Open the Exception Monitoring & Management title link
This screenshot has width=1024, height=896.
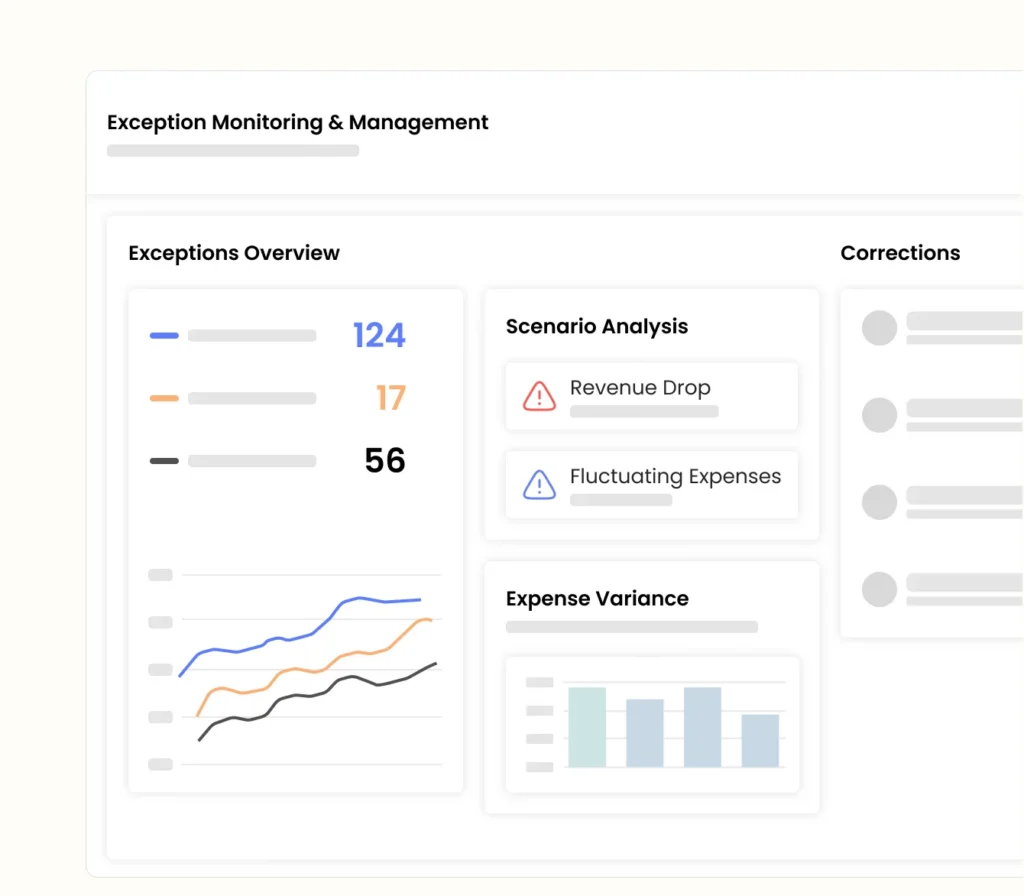(x=297, y=122)
